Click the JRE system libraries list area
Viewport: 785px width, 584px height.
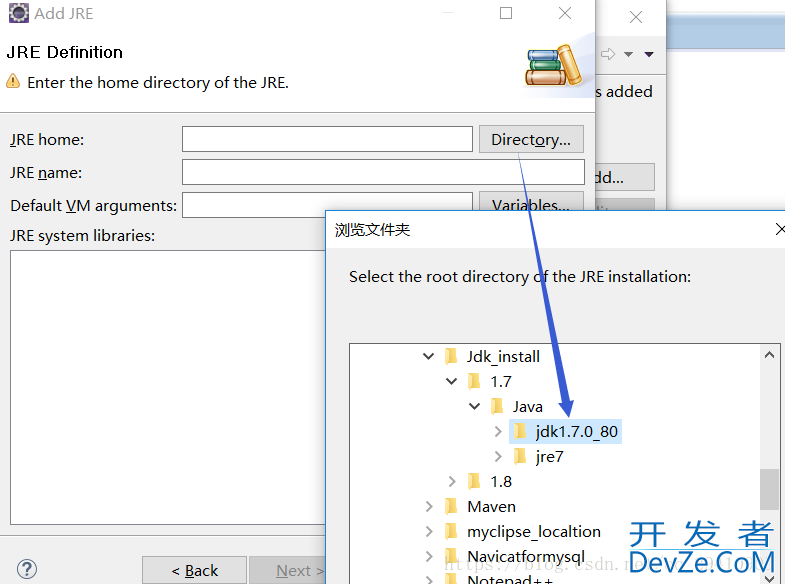[168, 387]
